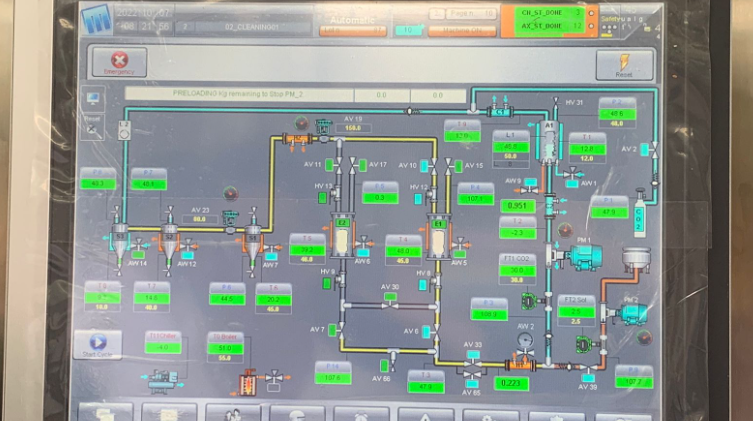Toggle valve AV 10 indicator
This screenshot has width=753, height=421.
[424, 166]
